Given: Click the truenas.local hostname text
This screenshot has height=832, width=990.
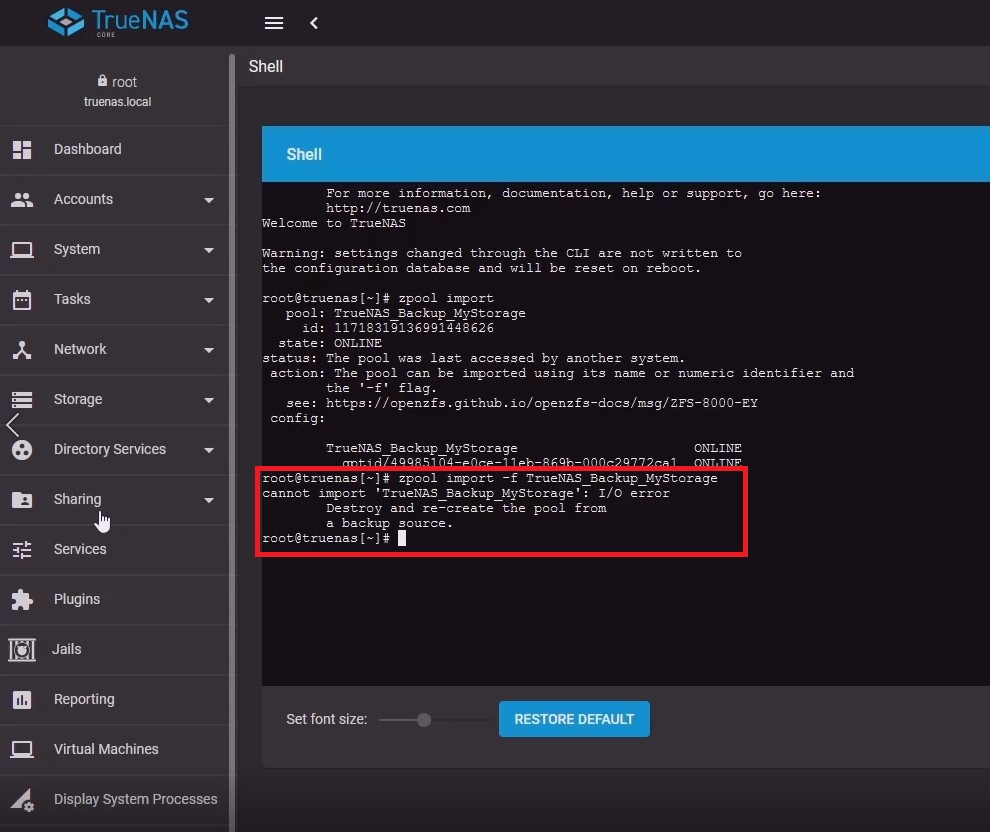Looking at the screenshot, I should click(x=117, y=102).
